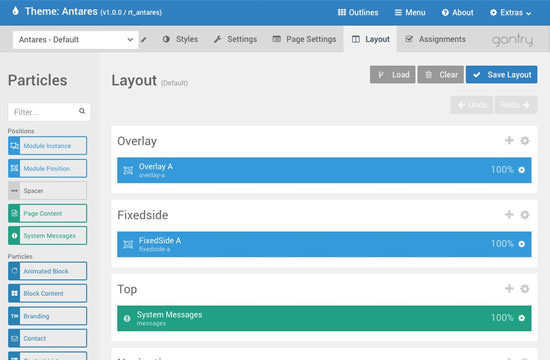
Task: Add a row to the Overlay section
Action: pyautogui.click(x=509, y=140)
